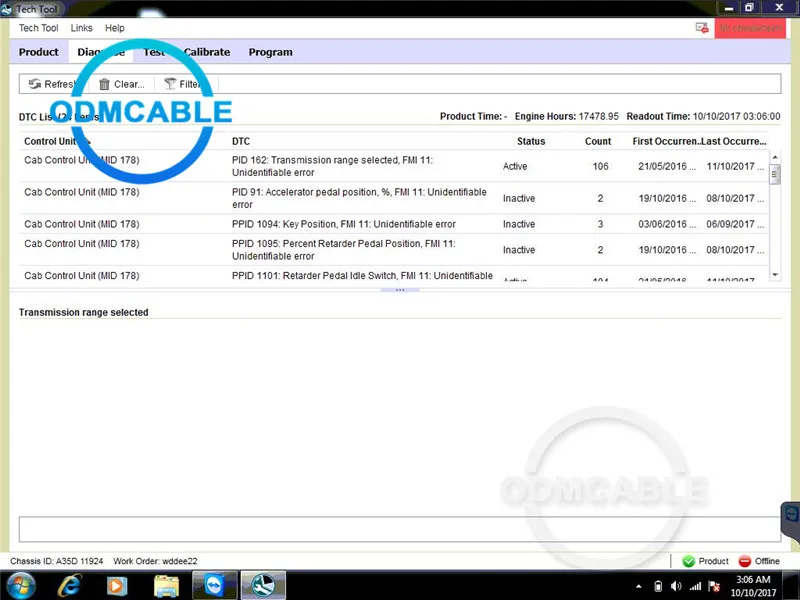The height and width of the screenshot is (600, 800).
Task: Click the network signal tray icon
Action: [x=695, y=586]
